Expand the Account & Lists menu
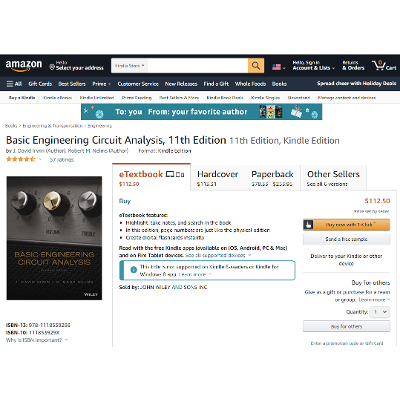The height and width of the screenshot is (400, 400). (313, 65)
